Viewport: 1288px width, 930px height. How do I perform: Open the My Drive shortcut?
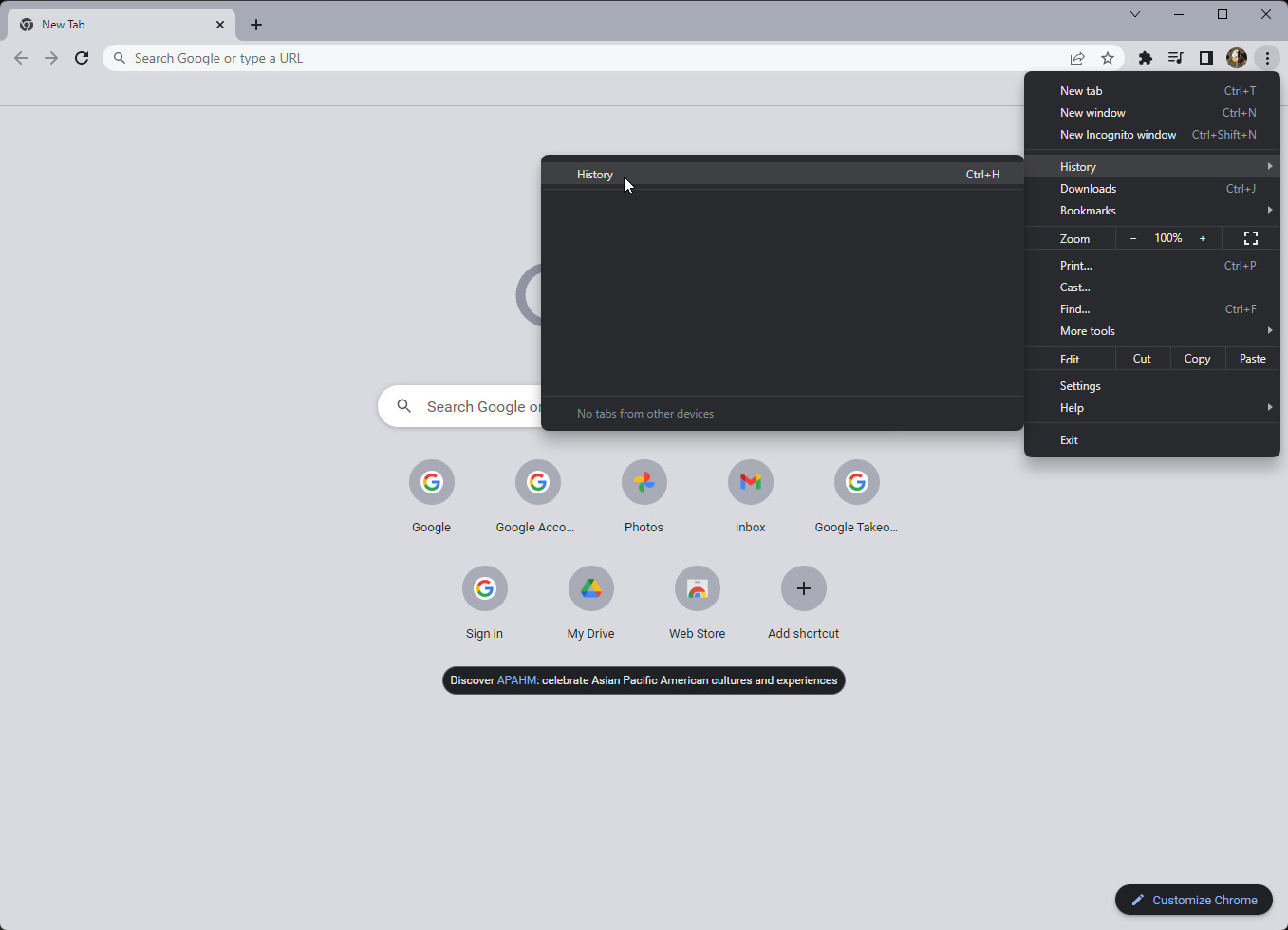pyautogui.click(x=590, y=589)
